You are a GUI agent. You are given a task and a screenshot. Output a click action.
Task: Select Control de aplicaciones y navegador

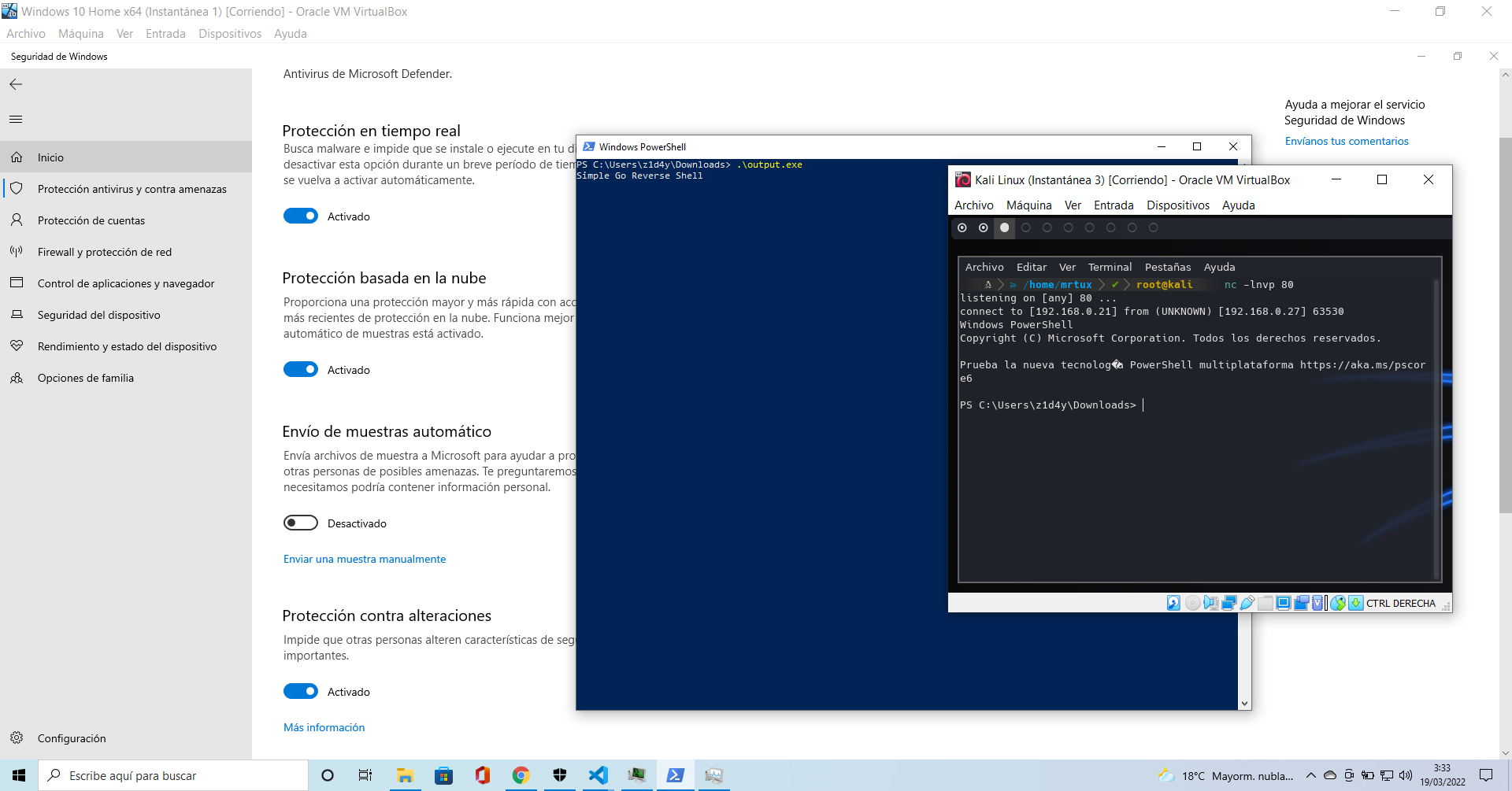(126, 283)
